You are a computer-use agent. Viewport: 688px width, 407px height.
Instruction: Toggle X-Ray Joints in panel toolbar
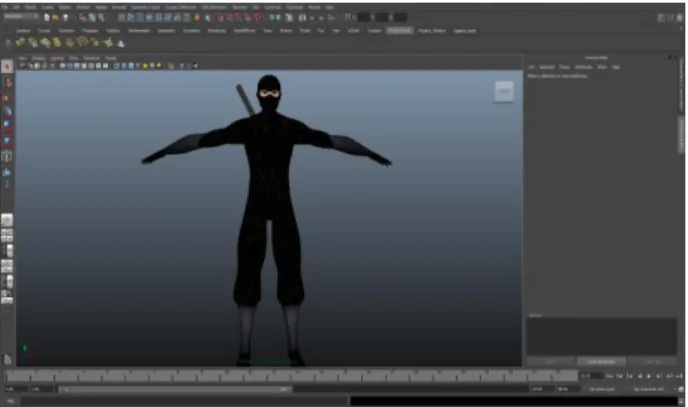pos(195,66)
